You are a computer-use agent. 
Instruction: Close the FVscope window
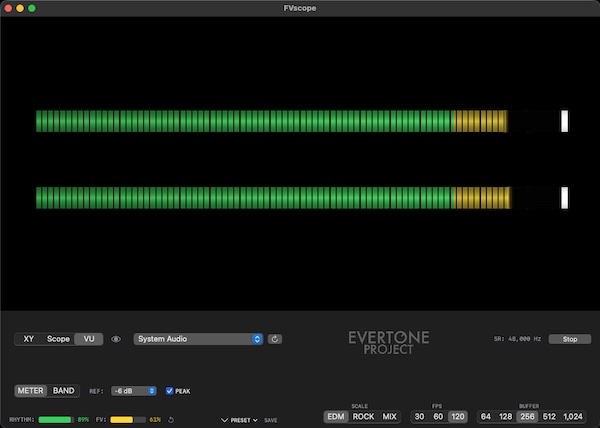point(8,8)
